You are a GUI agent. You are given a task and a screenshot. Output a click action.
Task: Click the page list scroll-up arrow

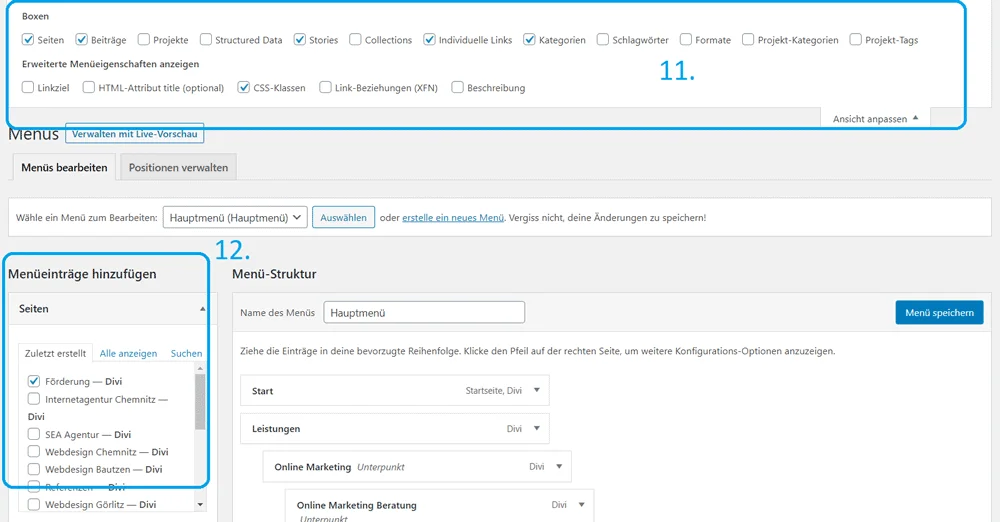[x=200, y=368]
